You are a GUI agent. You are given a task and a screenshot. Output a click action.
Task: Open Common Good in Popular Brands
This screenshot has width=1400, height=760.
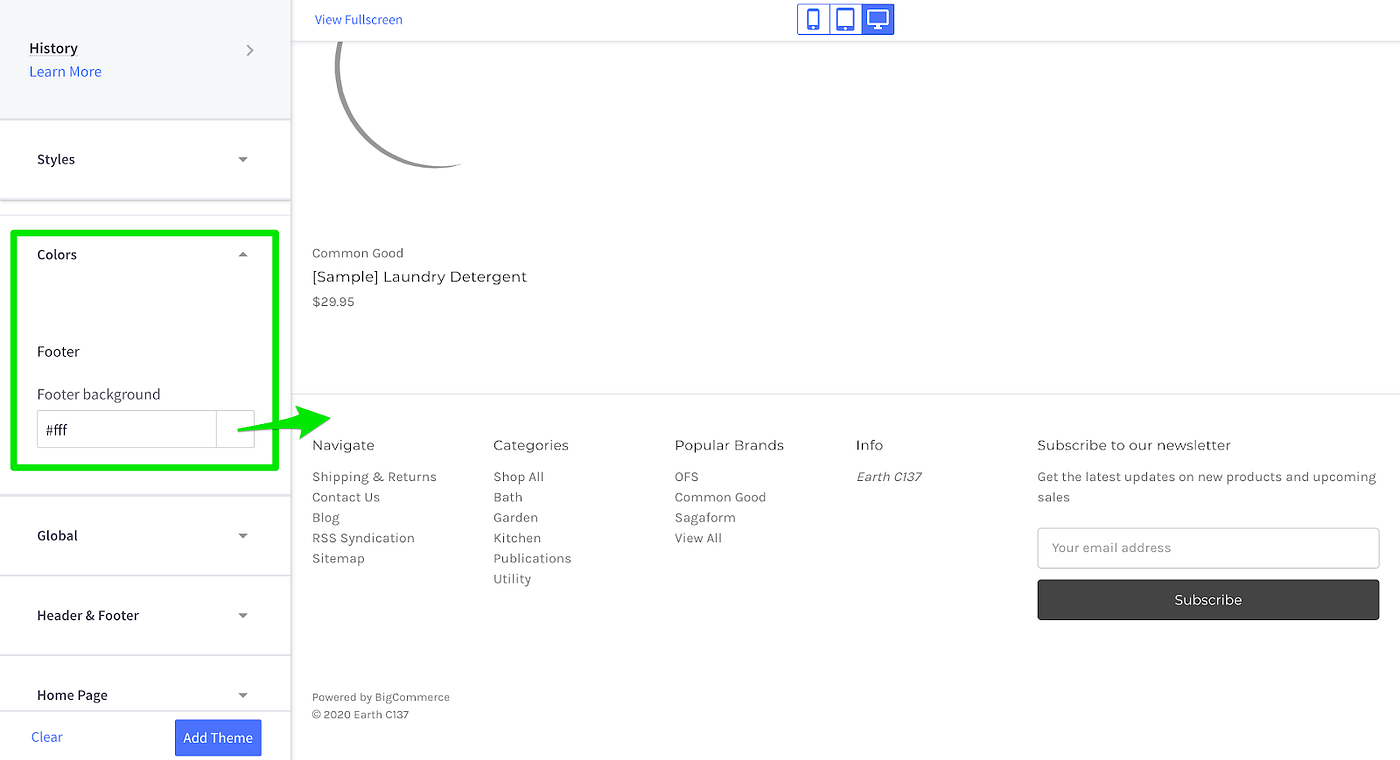click(720, 497)
